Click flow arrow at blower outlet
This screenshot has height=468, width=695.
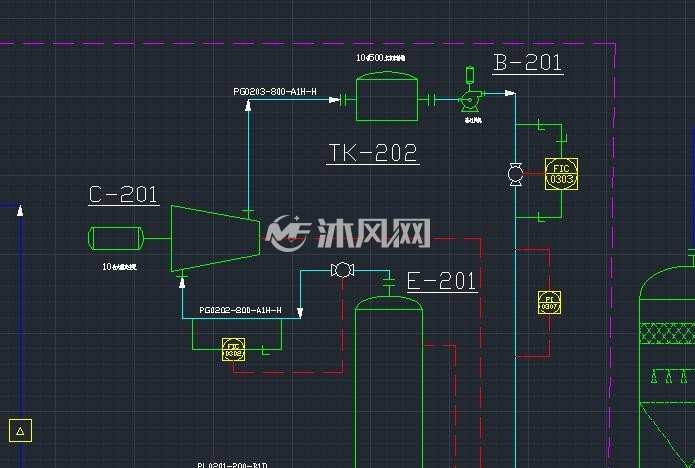(x=510, y=93)
